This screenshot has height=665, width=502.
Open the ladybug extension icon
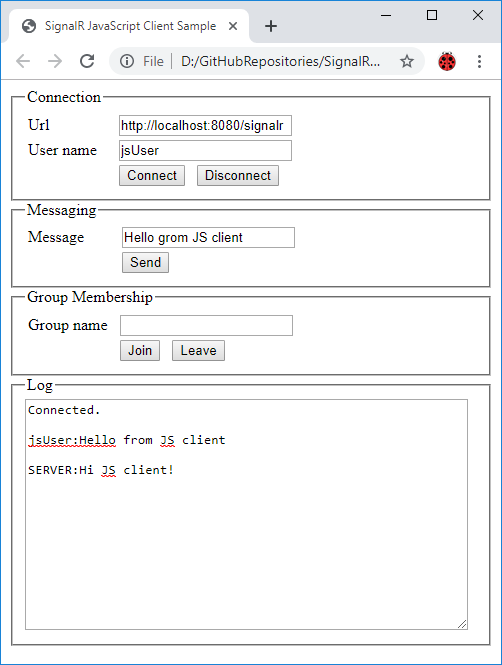[x=447, y=61]
